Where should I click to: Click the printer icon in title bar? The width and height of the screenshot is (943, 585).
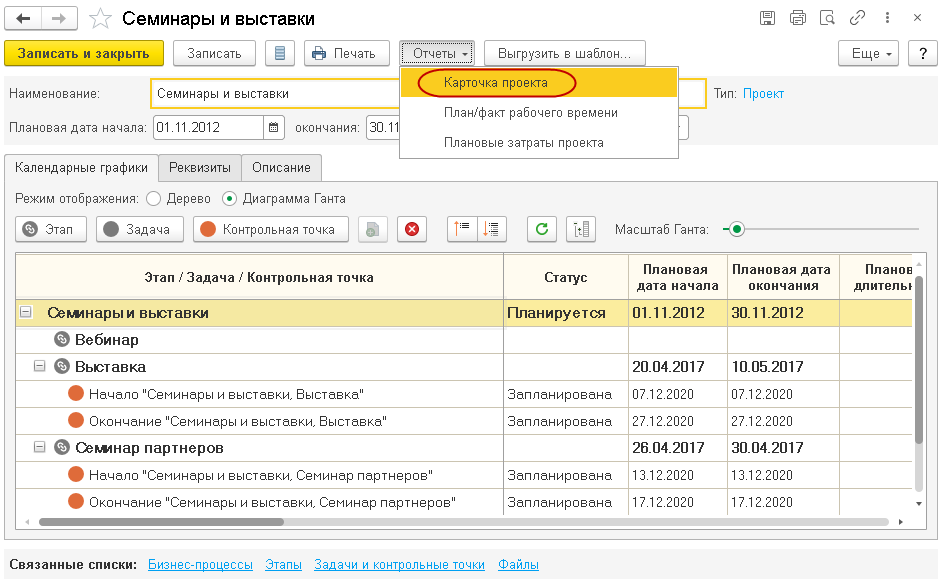pos(797,18)
